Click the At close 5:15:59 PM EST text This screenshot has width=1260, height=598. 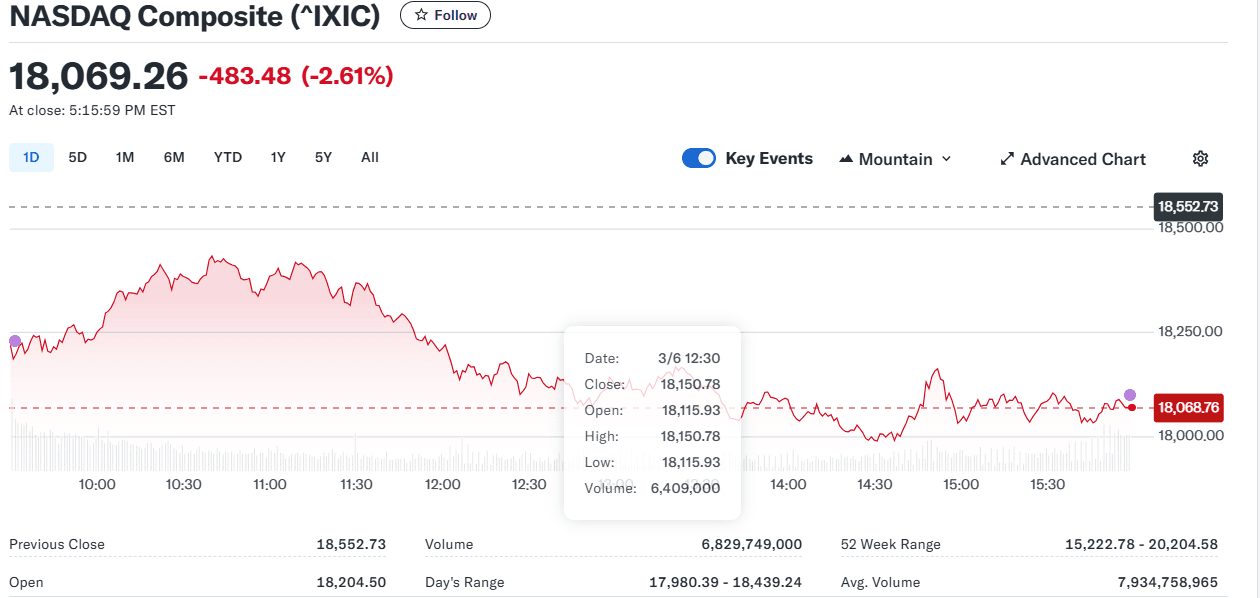[x=92, y=111]
